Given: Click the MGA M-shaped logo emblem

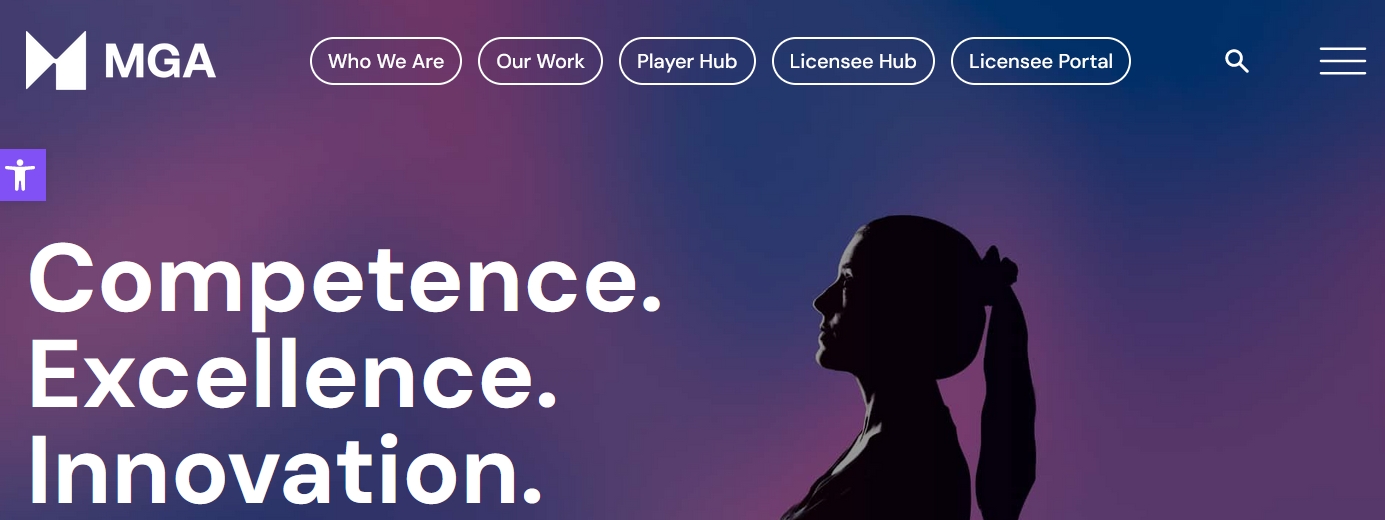Looking at the screenshot, I should pos(56,60).
